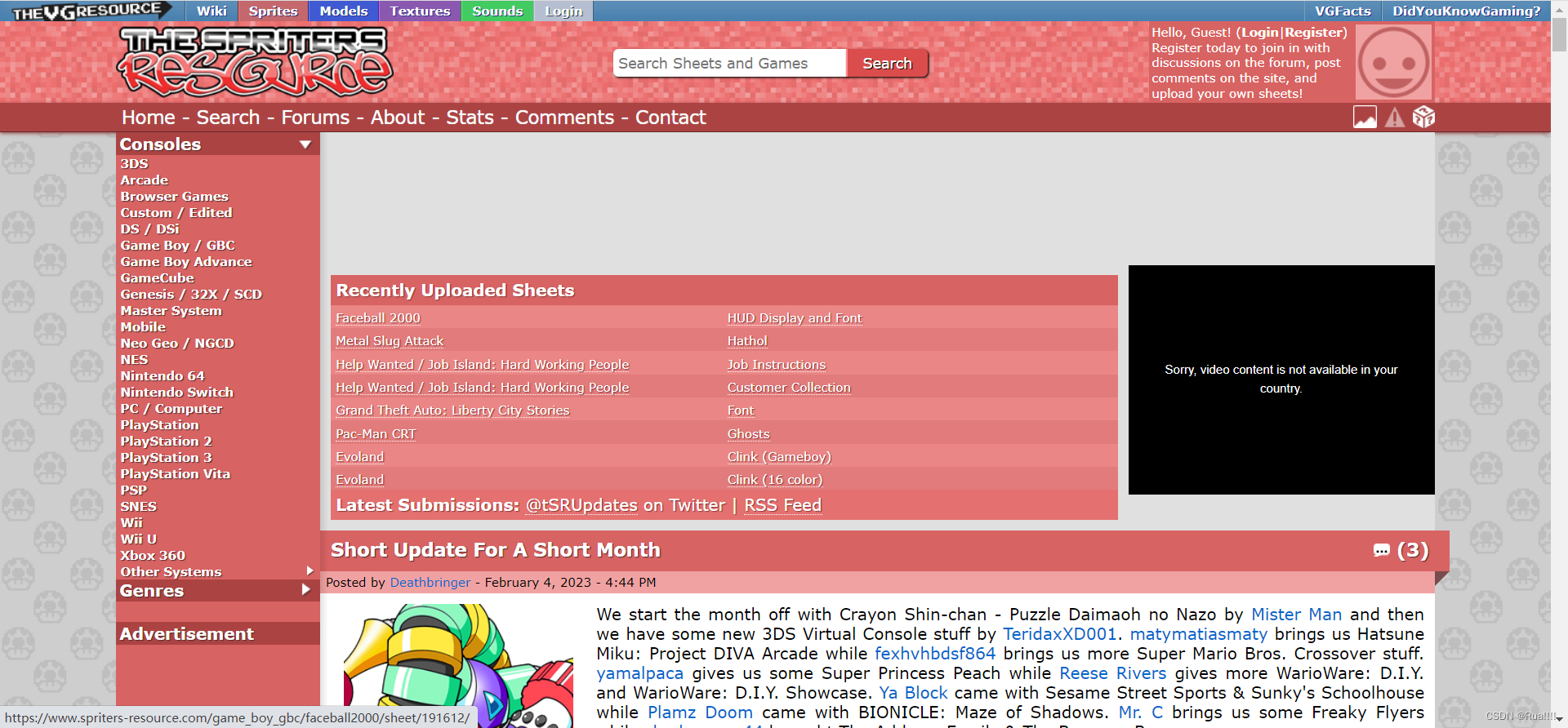The image size is (1568, 728).
Task: Click the dice random sheet icon
Action: (x=1423, y=117)
